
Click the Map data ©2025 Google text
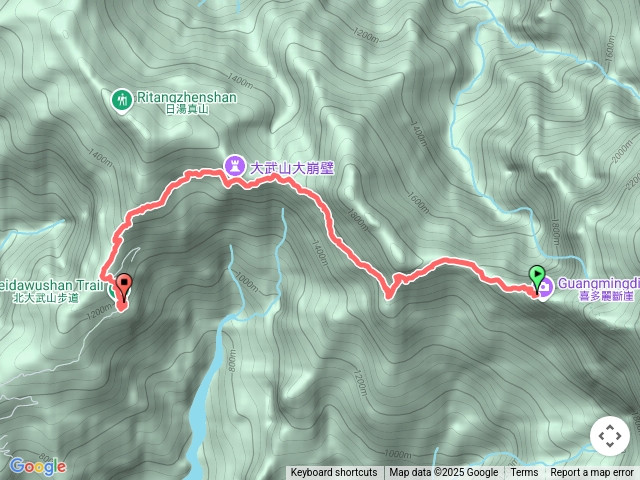point(444,473)
